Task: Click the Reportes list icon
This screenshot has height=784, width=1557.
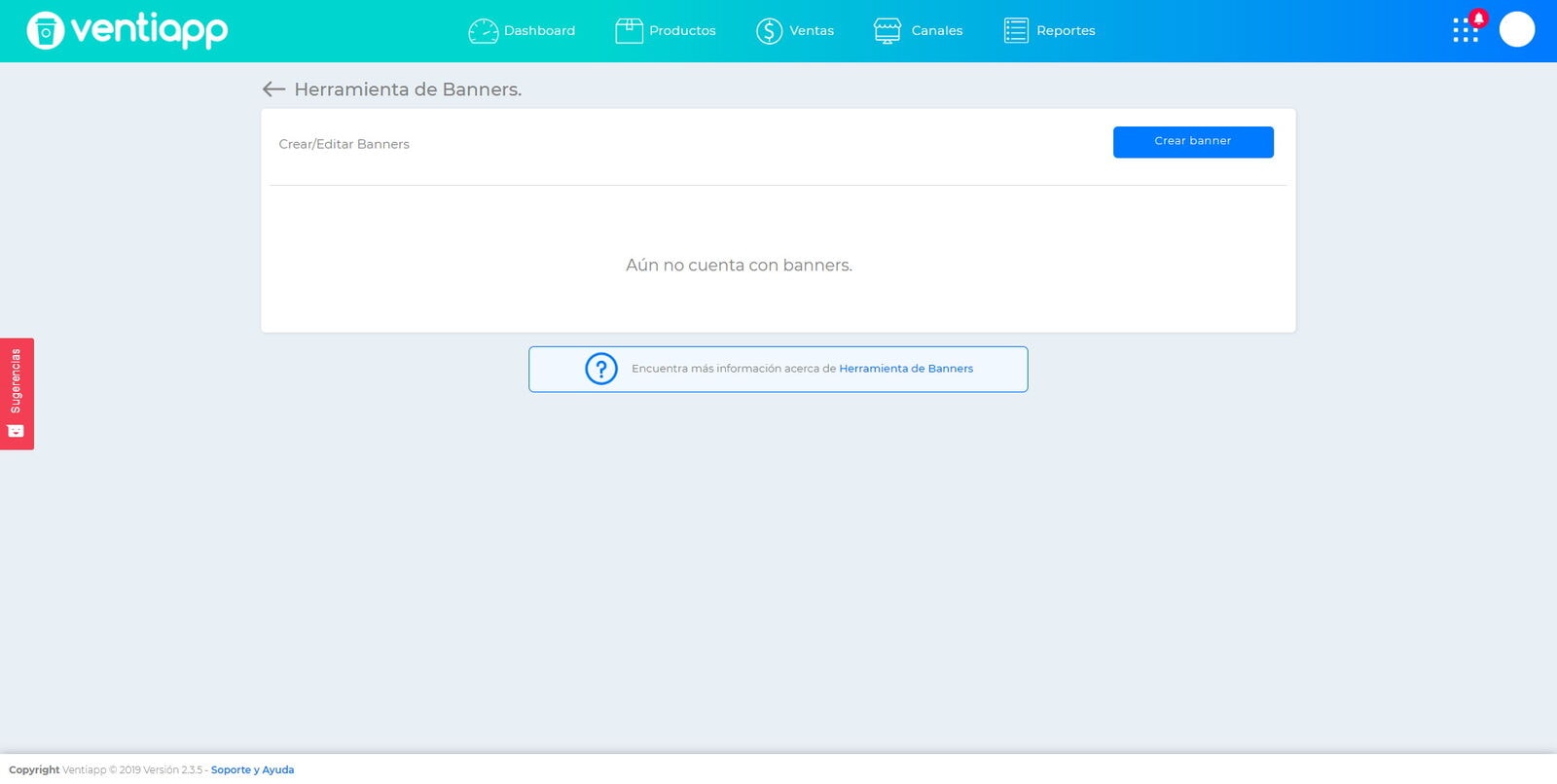Action: [x=1016, y=31]
